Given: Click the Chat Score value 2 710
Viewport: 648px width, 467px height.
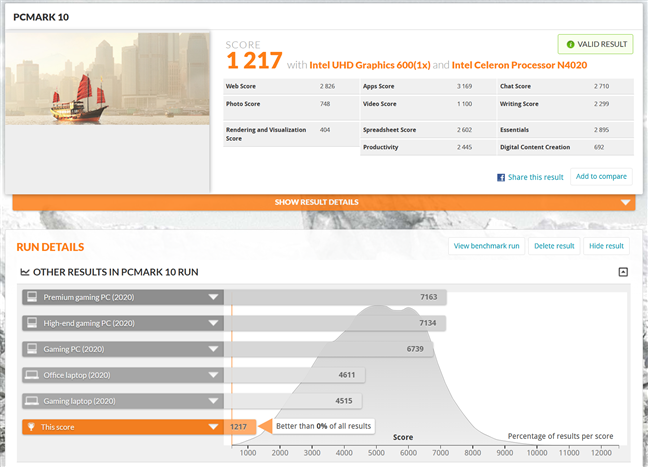Looking at the screenshot, I should coord(602,86).
